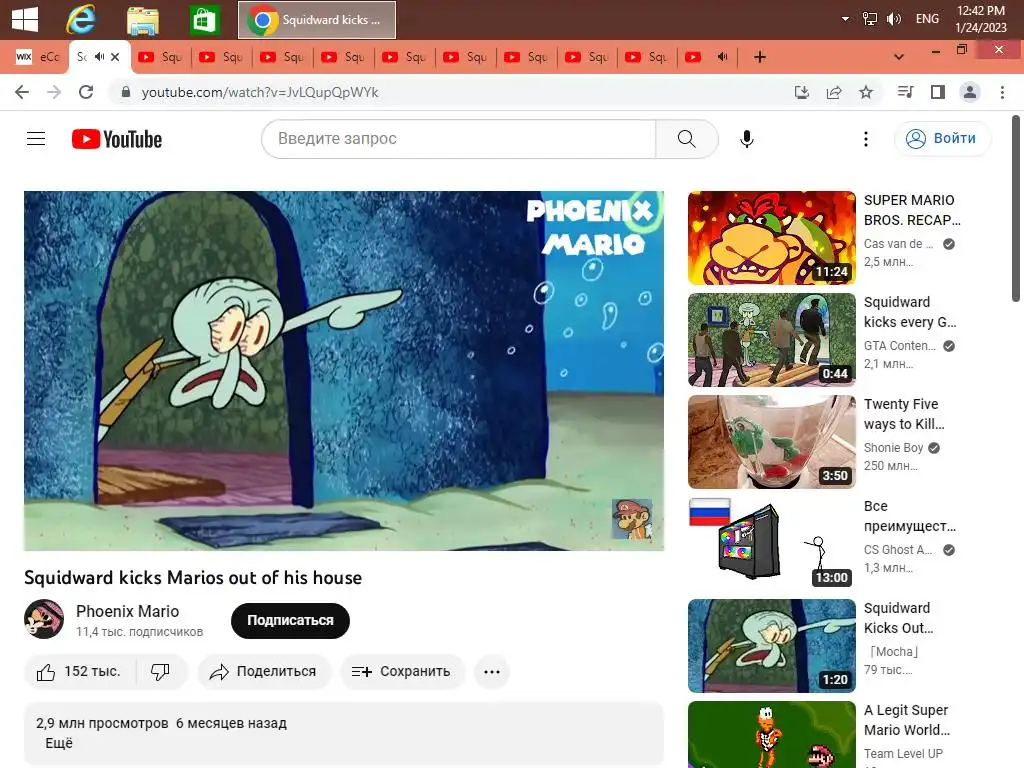Image resolution: width=1024 pixels, height=768 pixels.
Task: Open network status tray icon
Action: tap(869, 19)
